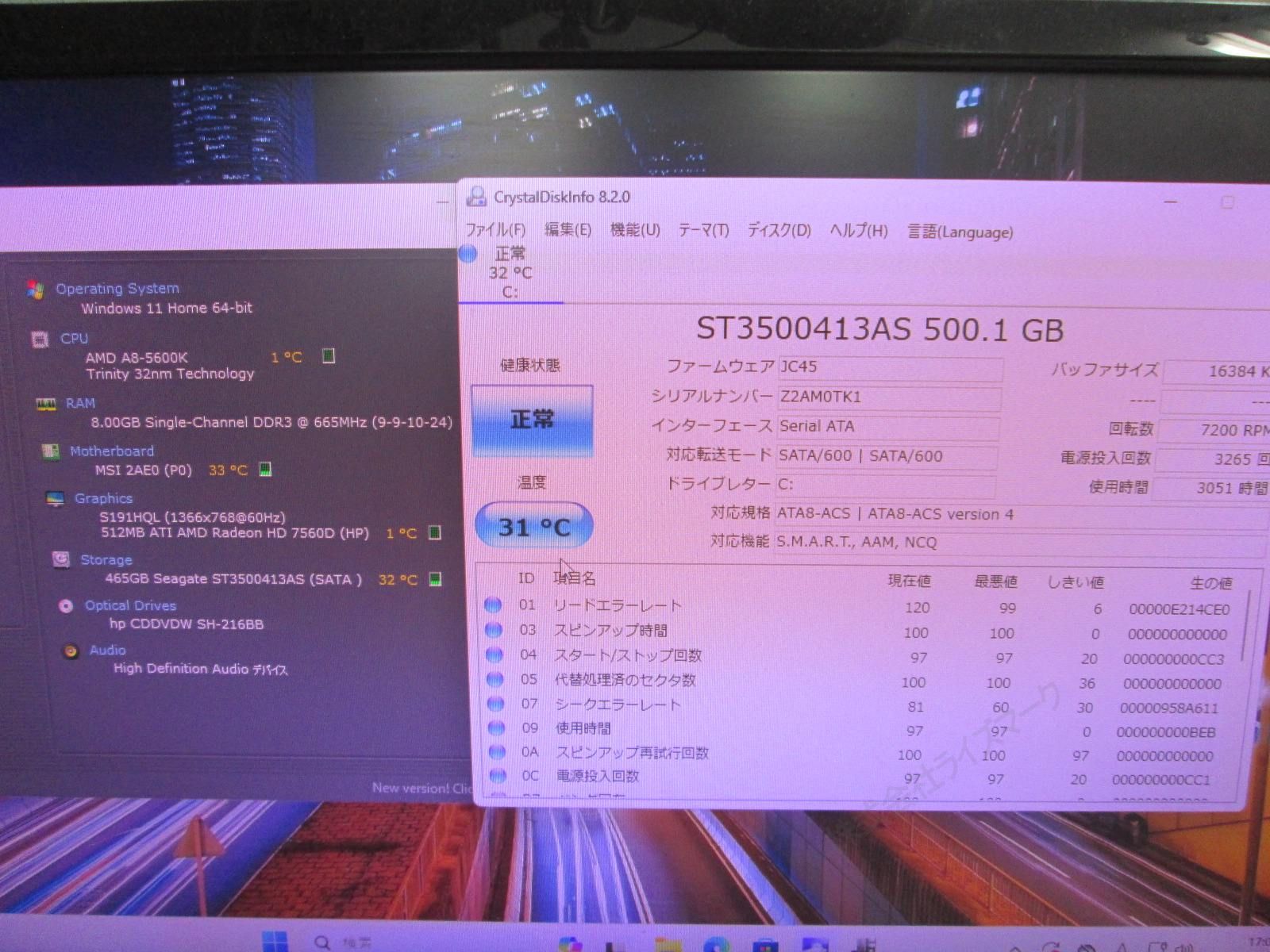Screen dimensions: 1270x952
Task: Click the blue status dot for attribute 04
Action: 495,654
